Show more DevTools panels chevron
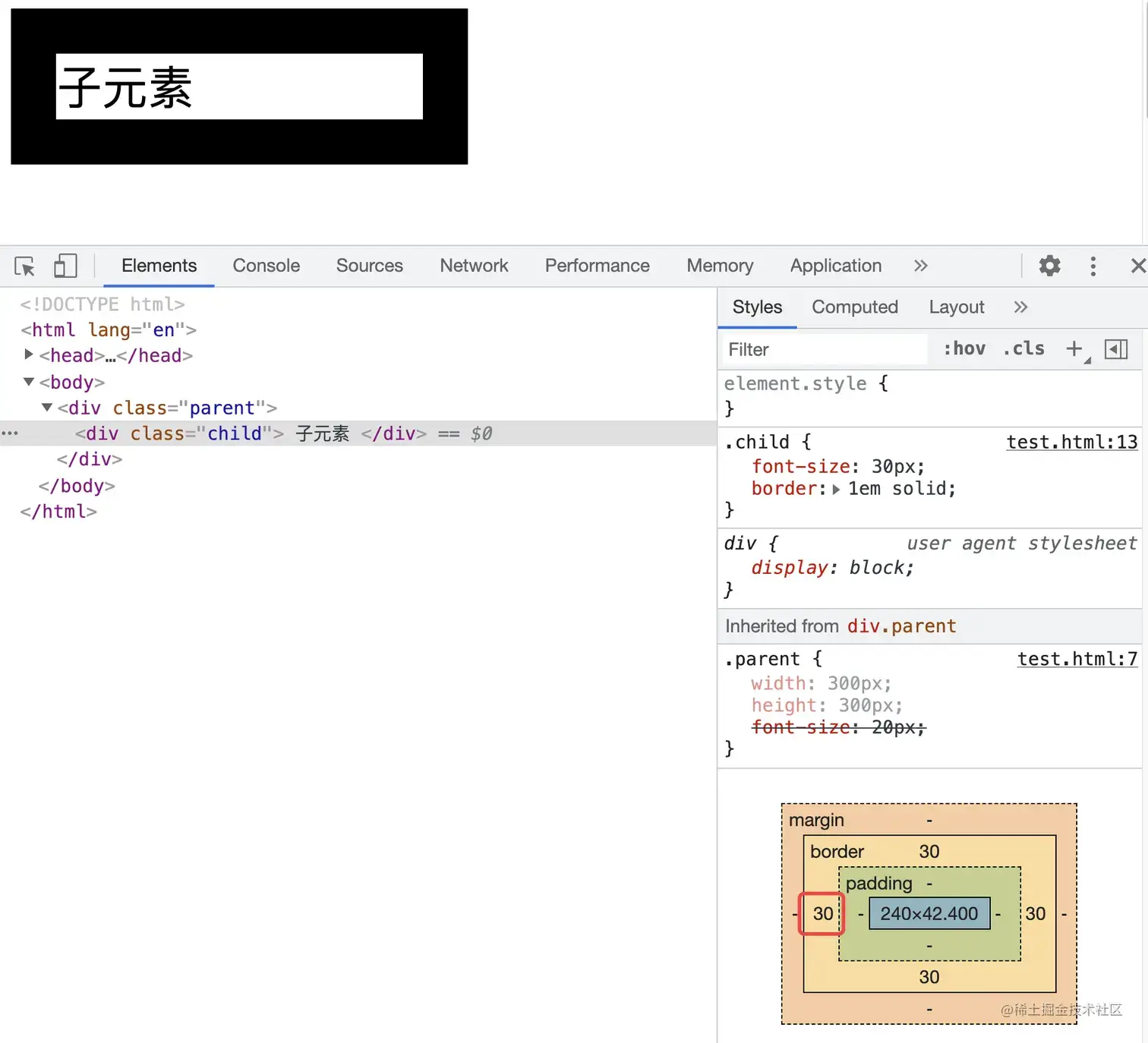Viewport: 1148px width, 1043px height. (920, 266)
